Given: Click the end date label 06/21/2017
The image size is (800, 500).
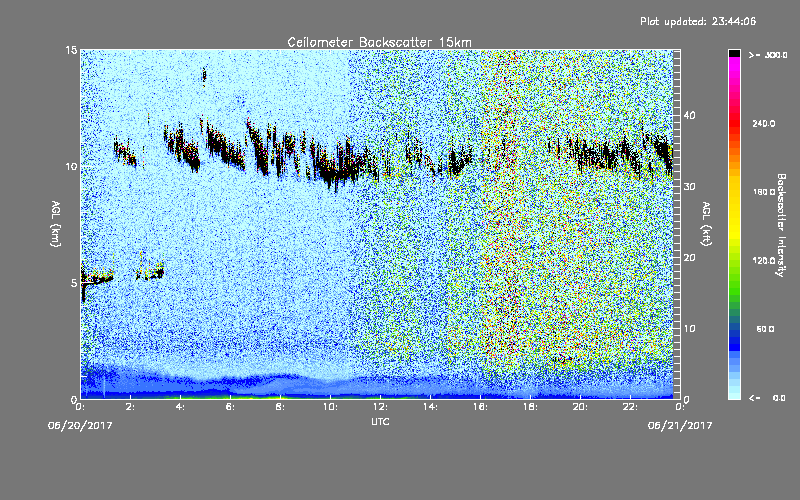Looking at the screenshot, I should click(x=680, y=426).
